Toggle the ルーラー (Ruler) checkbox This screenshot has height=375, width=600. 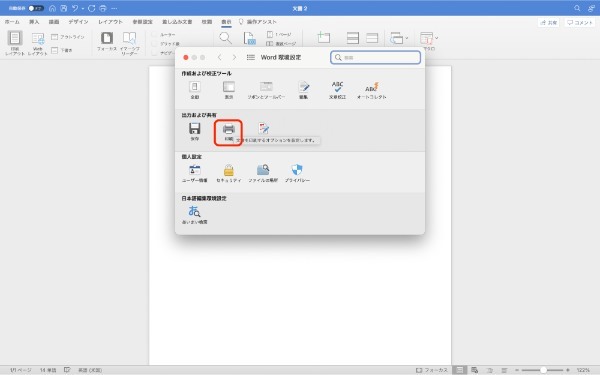click(155, 35)
